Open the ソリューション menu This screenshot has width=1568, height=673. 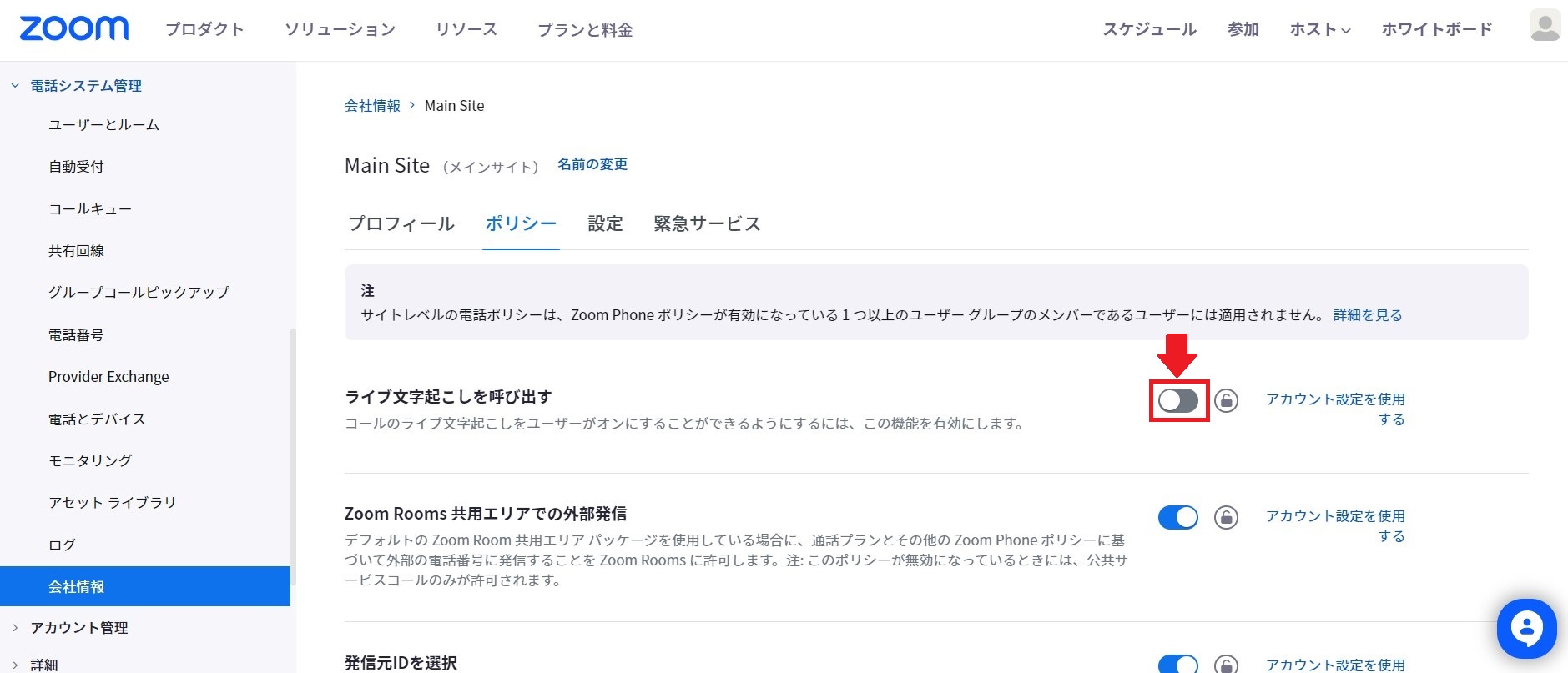click(x=340, y=29)
